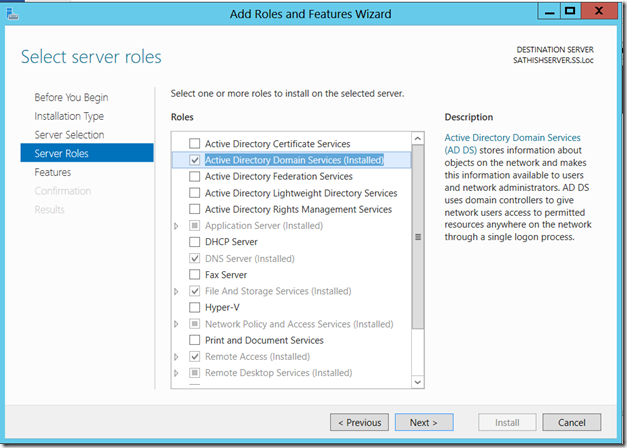Expand the Application Server role
627x448 pixels.
[176, 226]
